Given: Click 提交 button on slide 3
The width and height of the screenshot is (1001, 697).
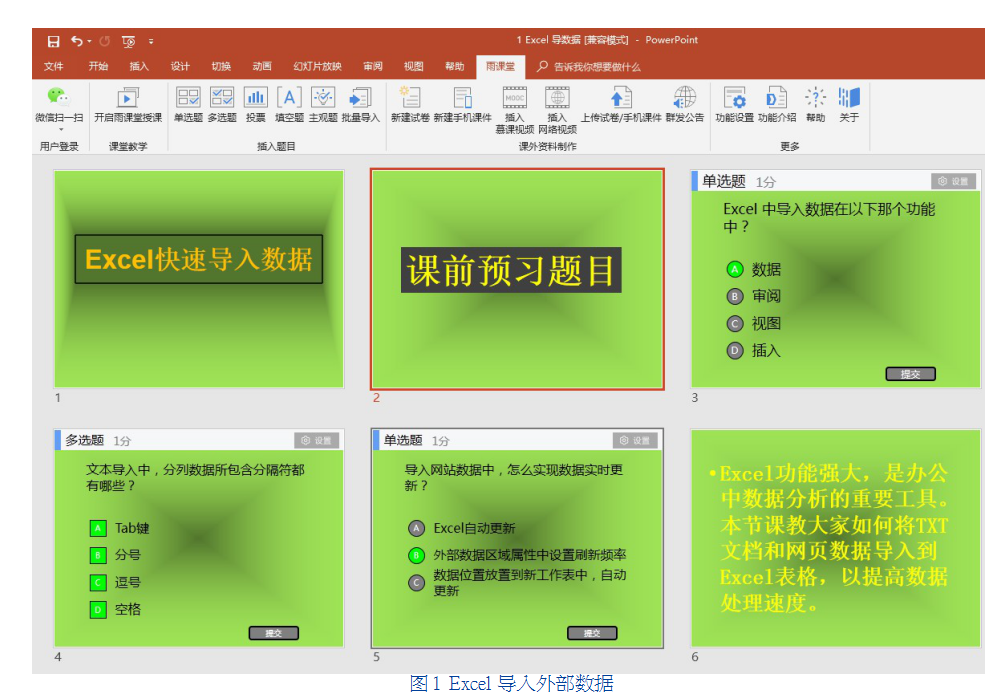Looking at the screenshot, I should (910, 374).
